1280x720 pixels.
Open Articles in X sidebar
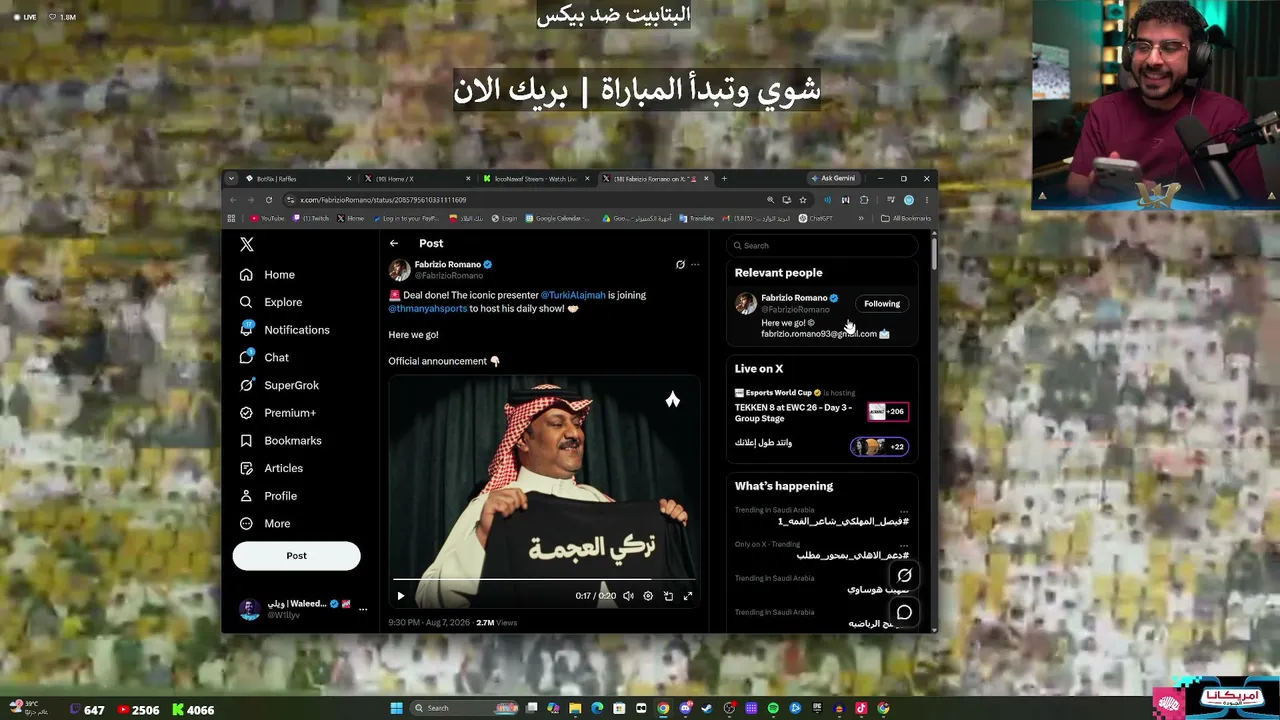tap(272, 468)
